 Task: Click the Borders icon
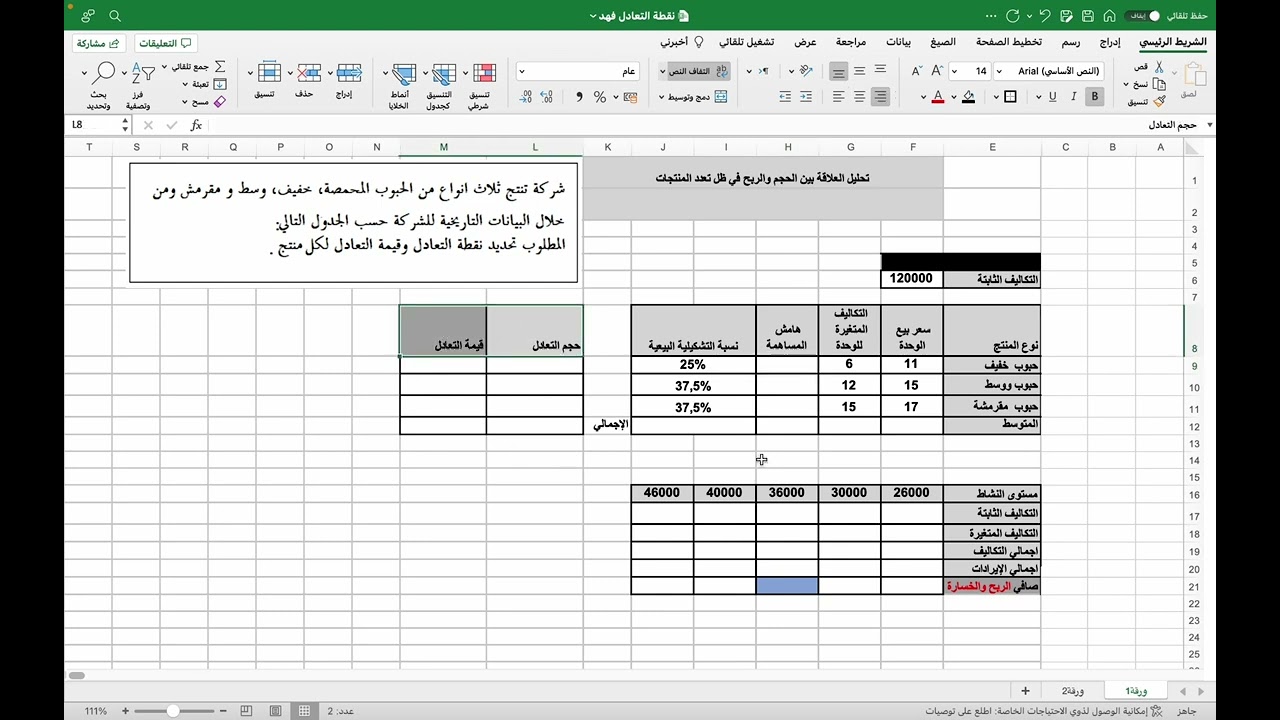point(1010,97)
